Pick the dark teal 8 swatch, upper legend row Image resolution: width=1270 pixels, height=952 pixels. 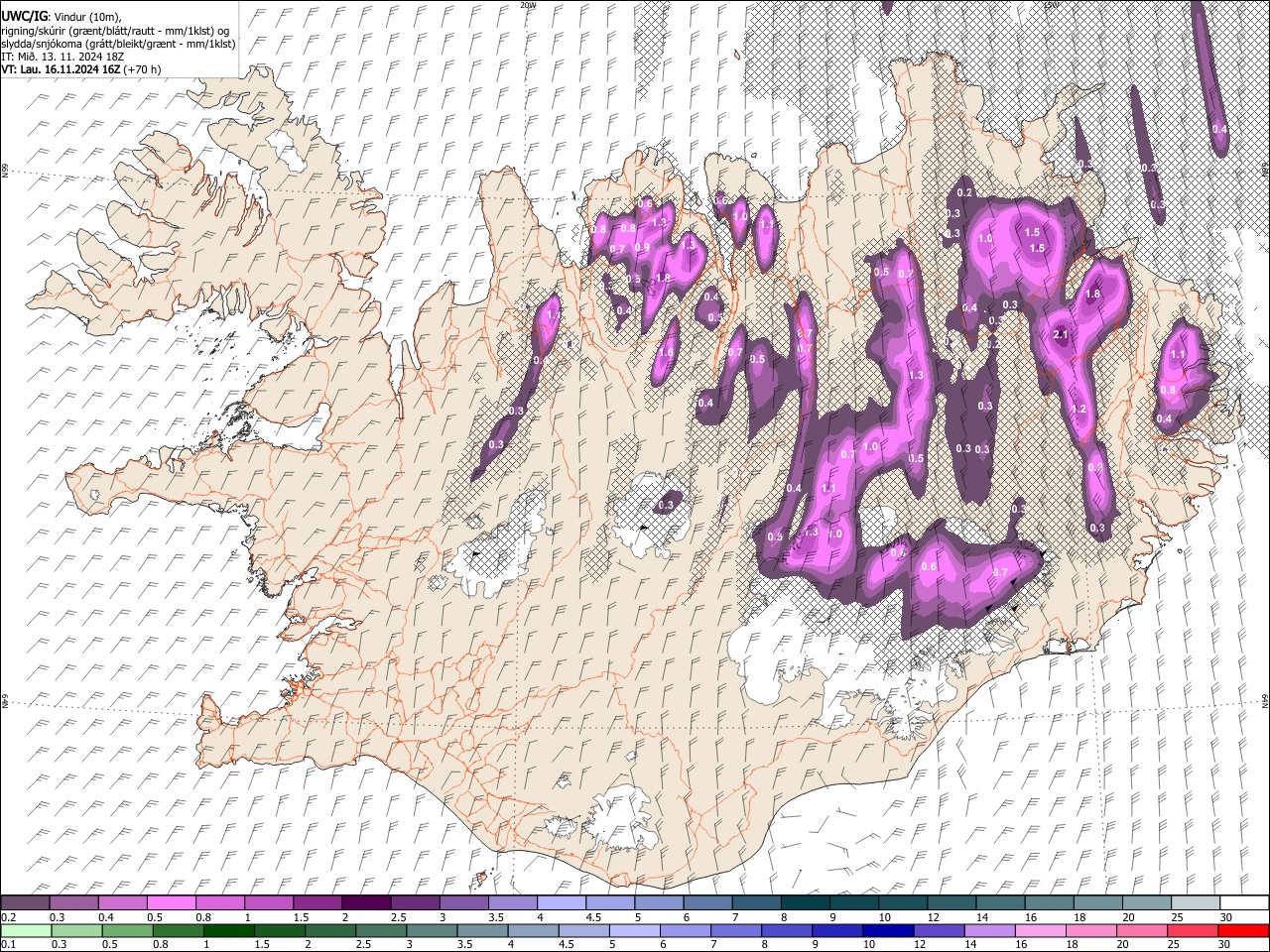tap(805, 902)
